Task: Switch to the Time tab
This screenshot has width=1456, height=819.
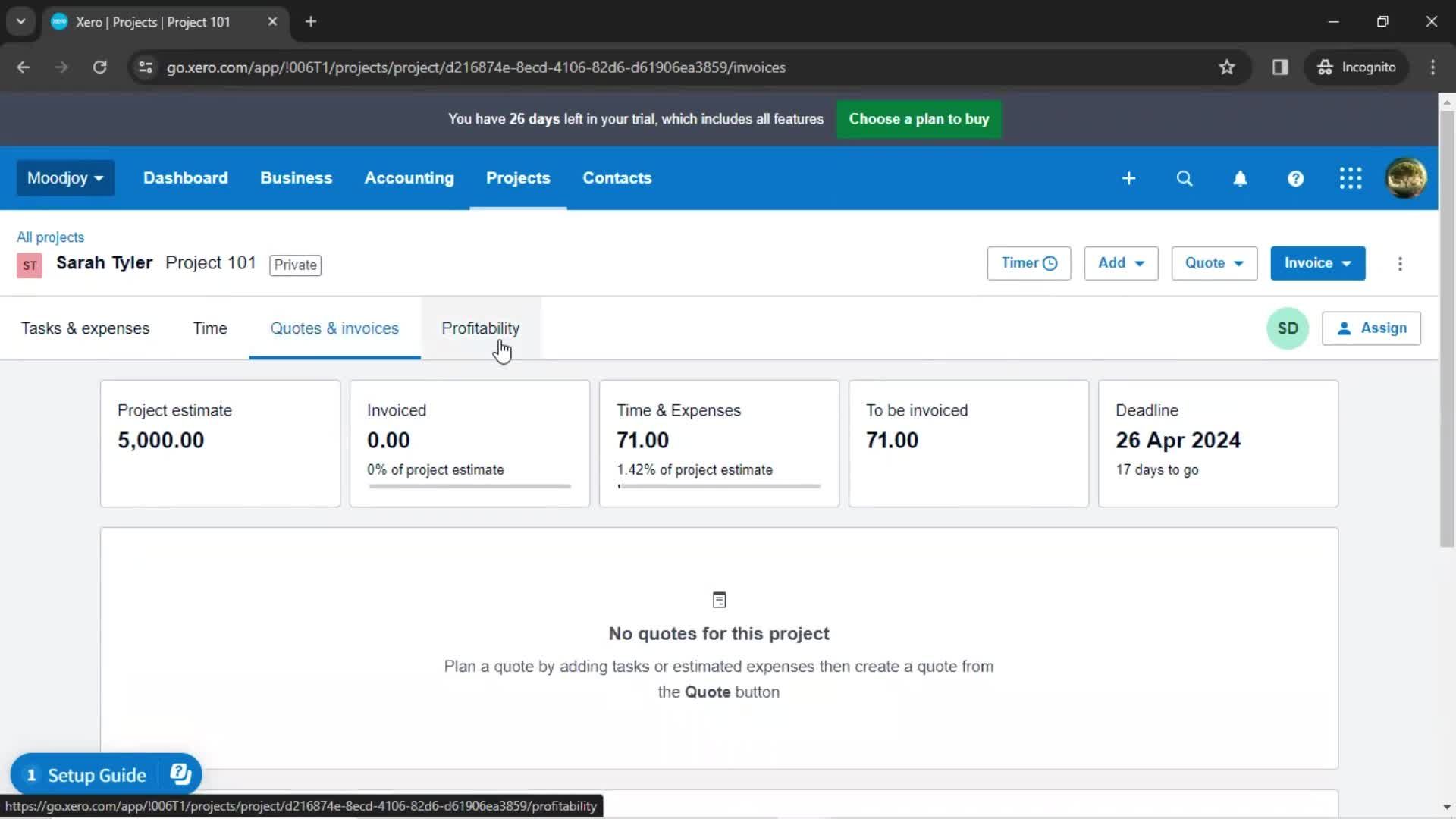Action: [210, 328]
